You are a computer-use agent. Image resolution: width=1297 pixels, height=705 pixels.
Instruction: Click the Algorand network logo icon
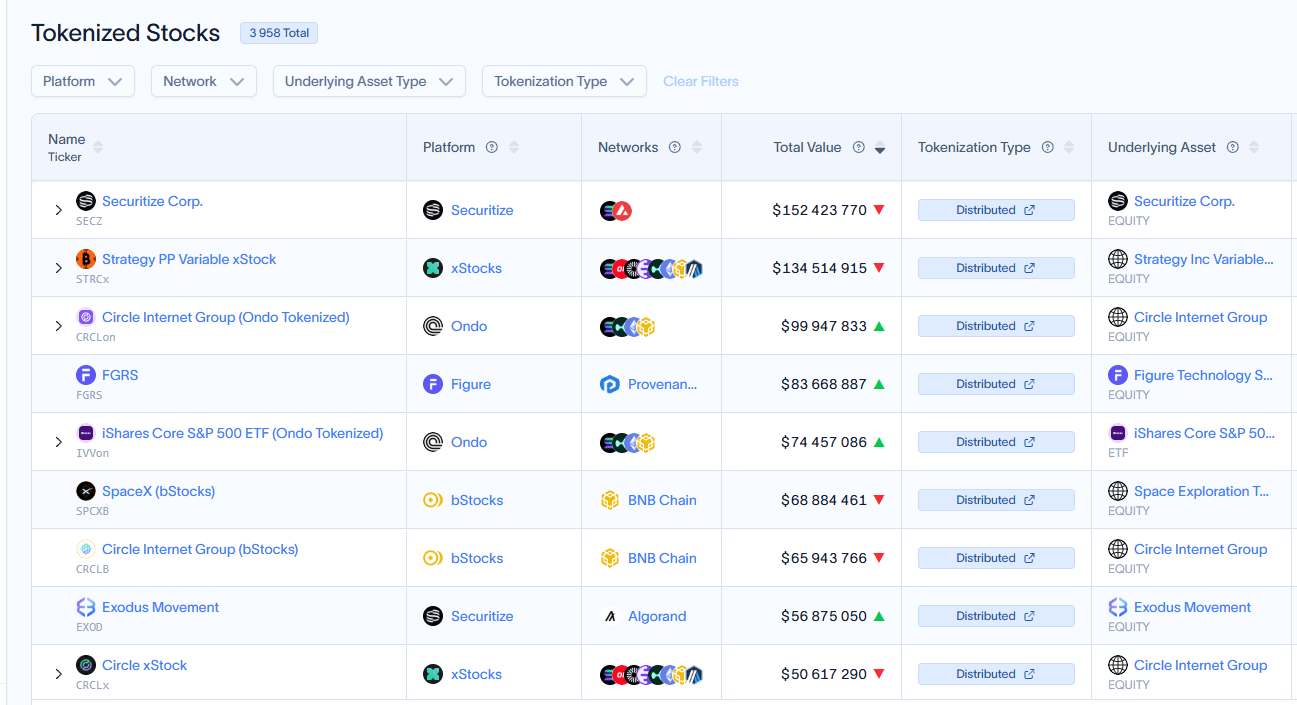tap(610, 616)
